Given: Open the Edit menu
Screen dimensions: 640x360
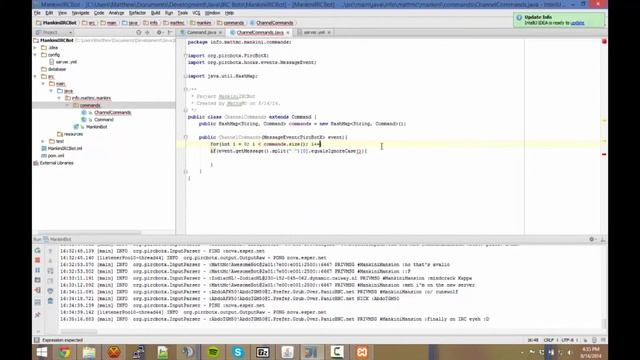Looking at the screenshot, I should (x=49, y=13).
